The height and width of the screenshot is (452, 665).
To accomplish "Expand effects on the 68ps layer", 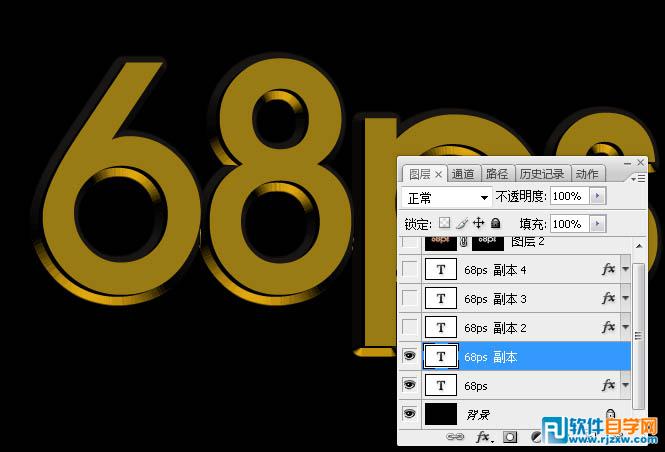I will point(626,385).
